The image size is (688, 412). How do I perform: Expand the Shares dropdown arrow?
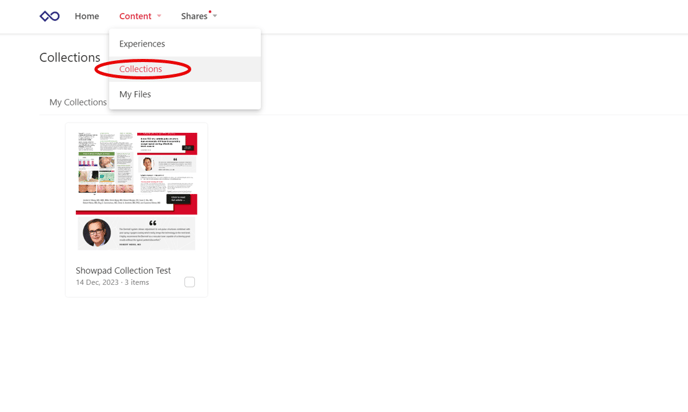point(215,16)
